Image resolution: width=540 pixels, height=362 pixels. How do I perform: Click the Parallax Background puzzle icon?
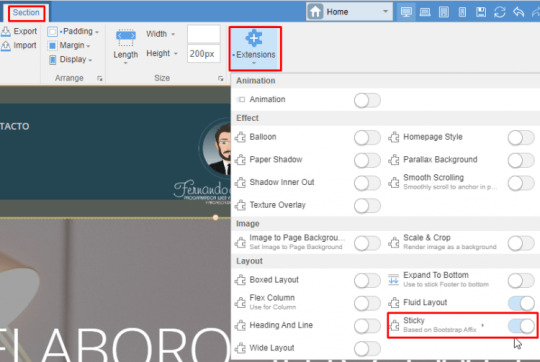(x=394, y=160)
